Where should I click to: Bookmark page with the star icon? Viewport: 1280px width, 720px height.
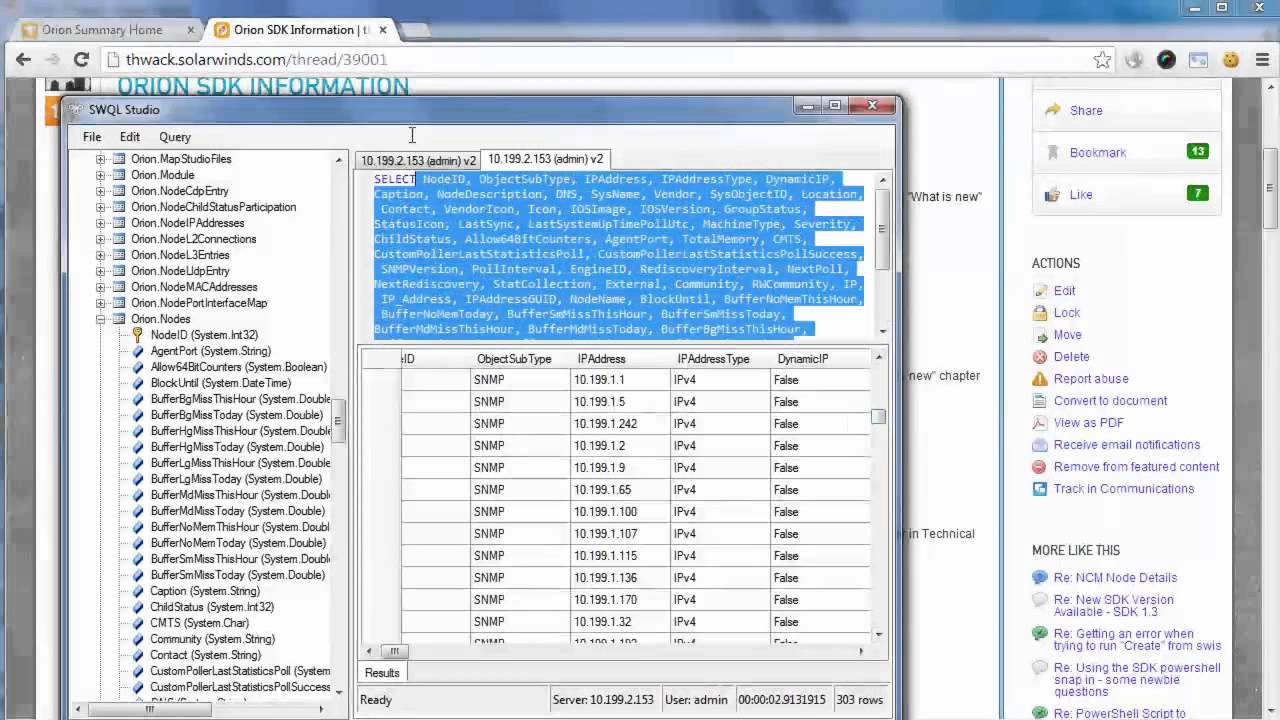click(1102, 60)
